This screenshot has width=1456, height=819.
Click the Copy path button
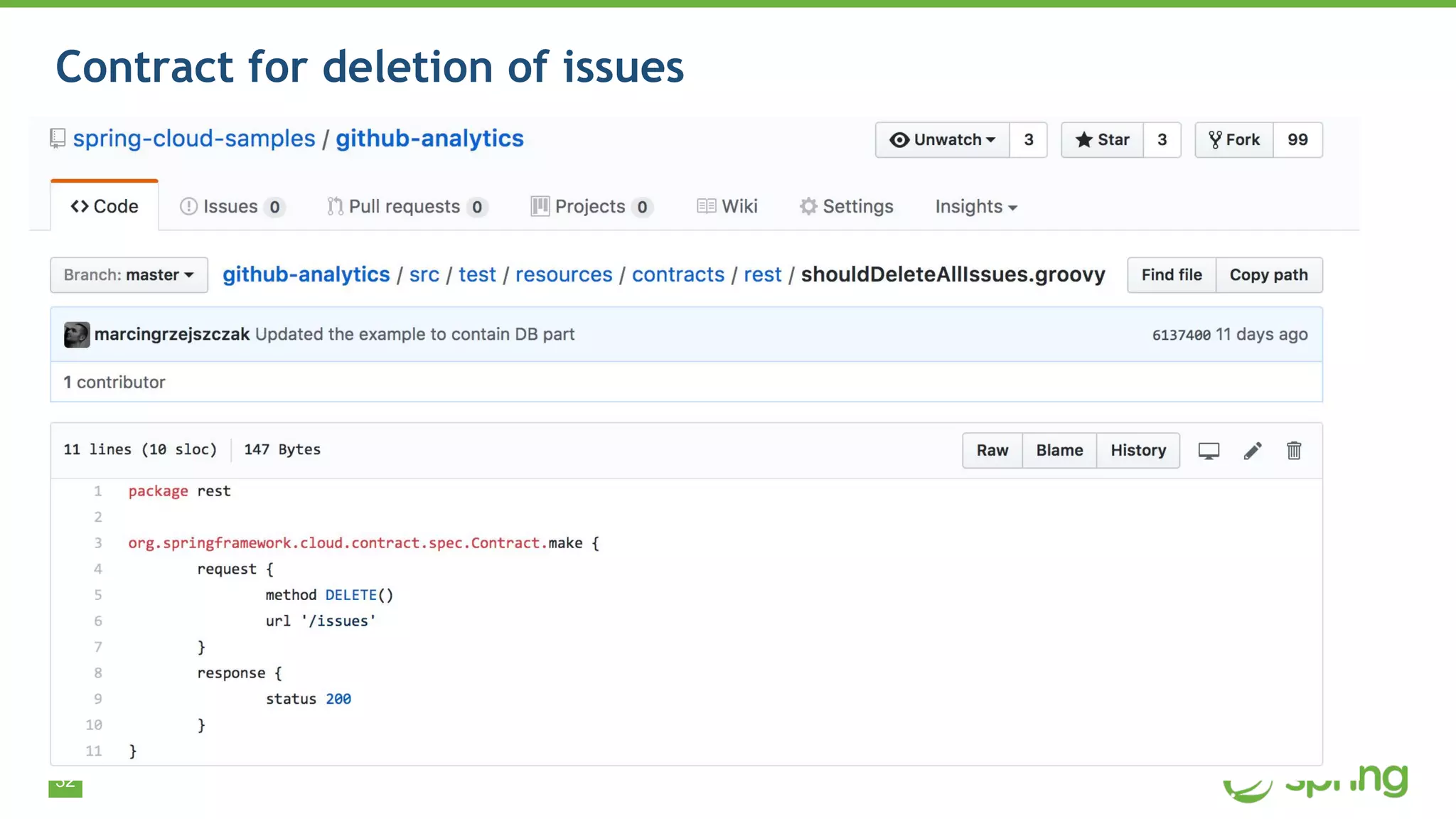click(1269, 275)
